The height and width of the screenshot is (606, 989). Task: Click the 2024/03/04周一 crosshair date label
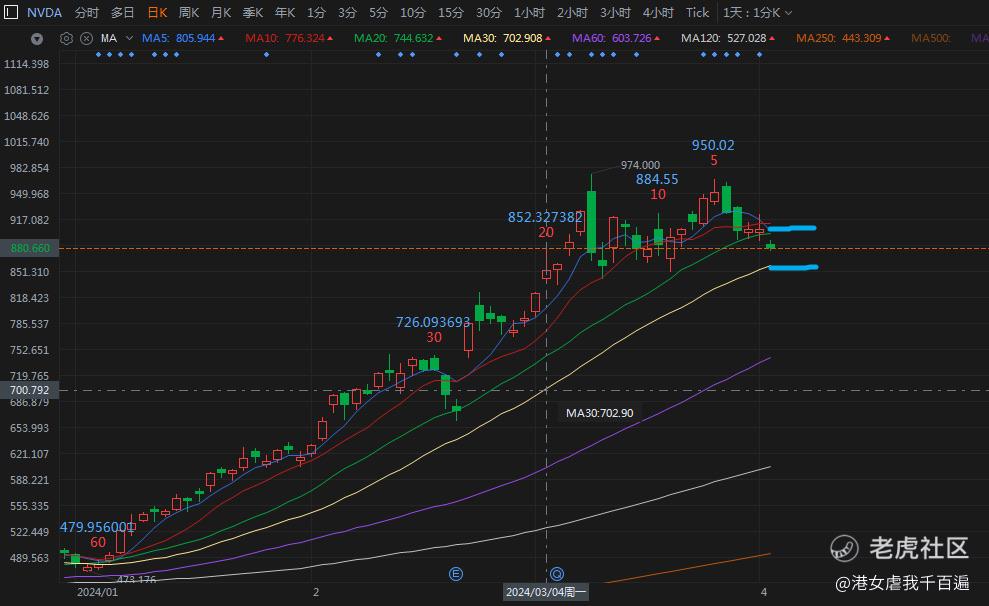[546, 592]
